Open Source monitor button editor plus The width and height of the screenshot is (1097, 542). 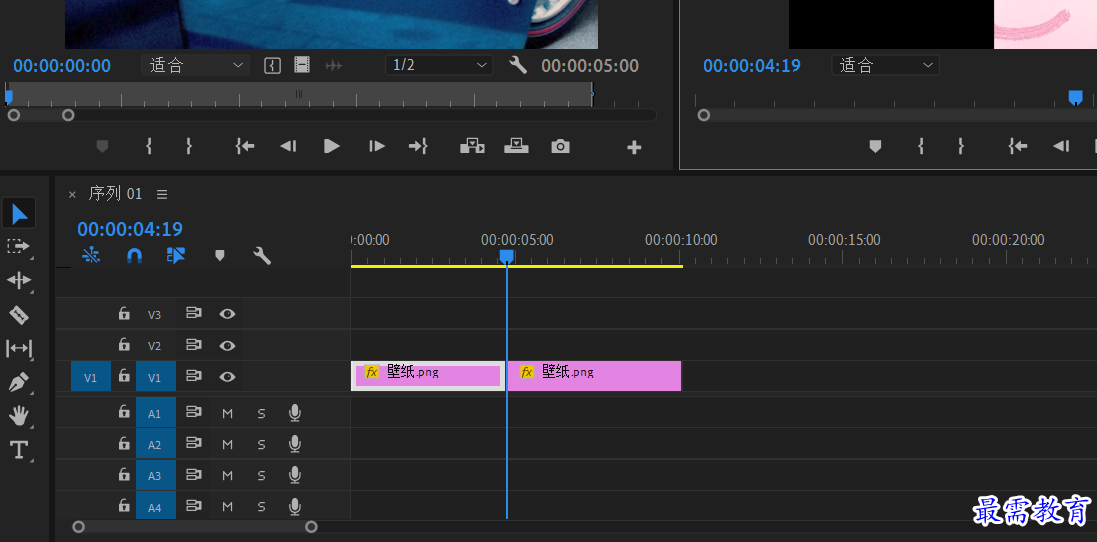coord(634,148)
